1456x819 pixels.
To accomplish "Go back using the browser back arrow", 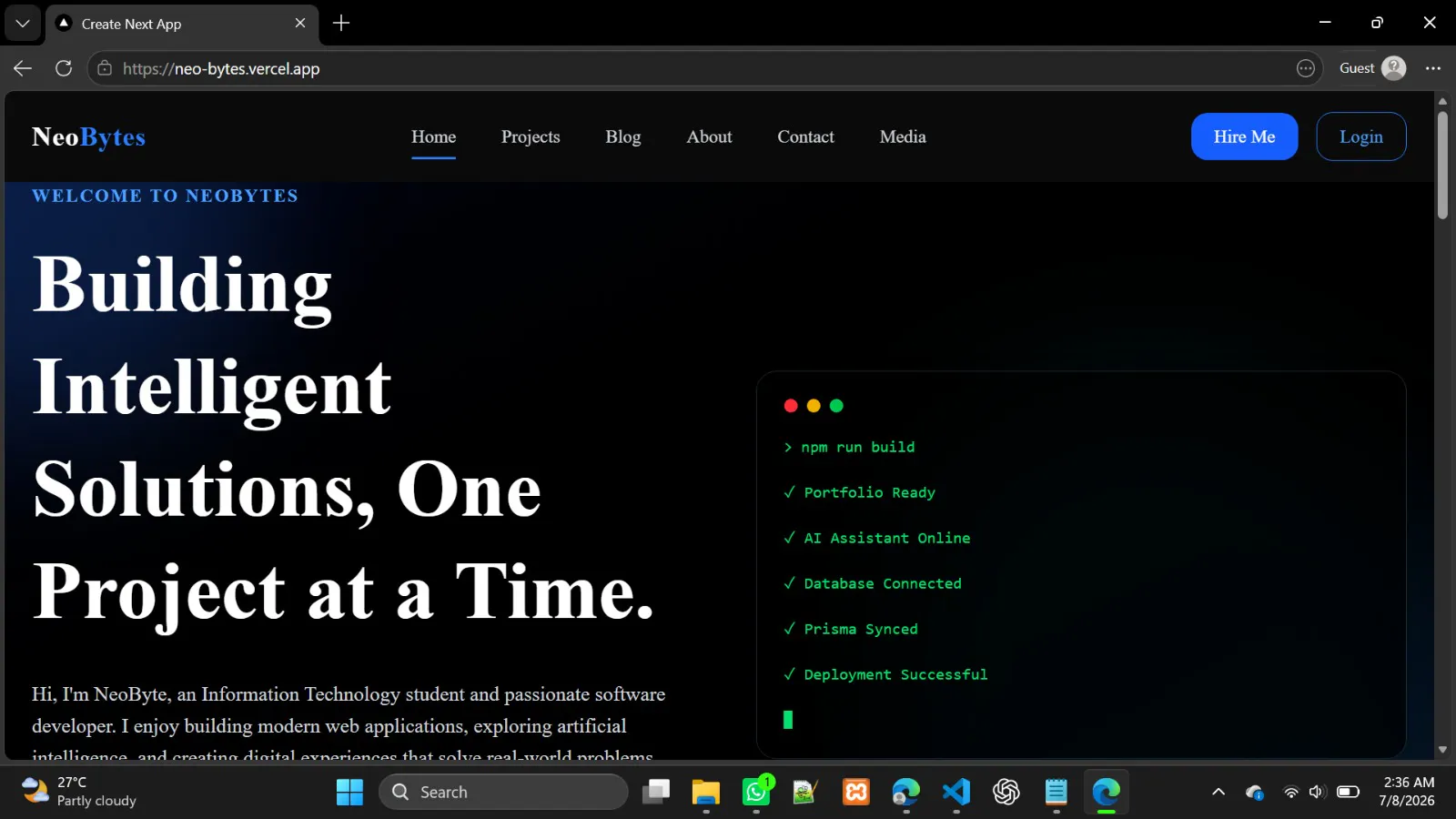I will 23,68.
